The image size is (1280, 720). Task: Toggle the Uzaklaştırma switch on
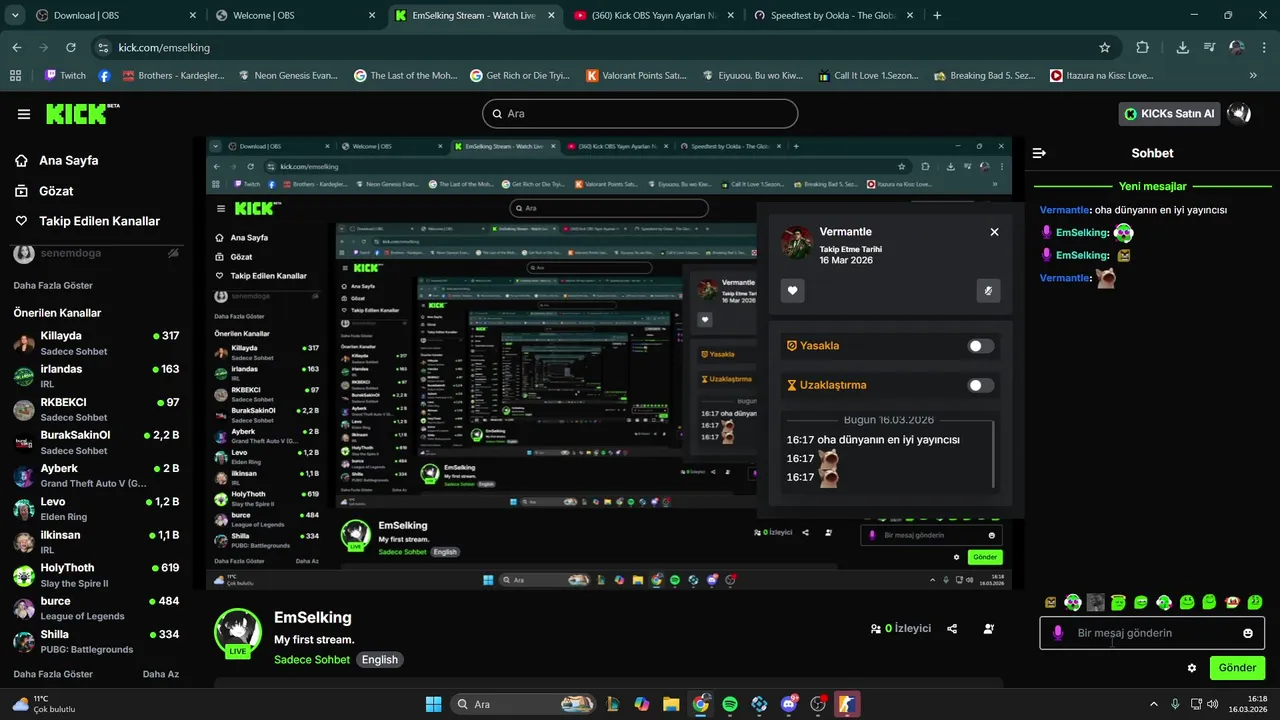pyautogui.click(x=981, y=385)
